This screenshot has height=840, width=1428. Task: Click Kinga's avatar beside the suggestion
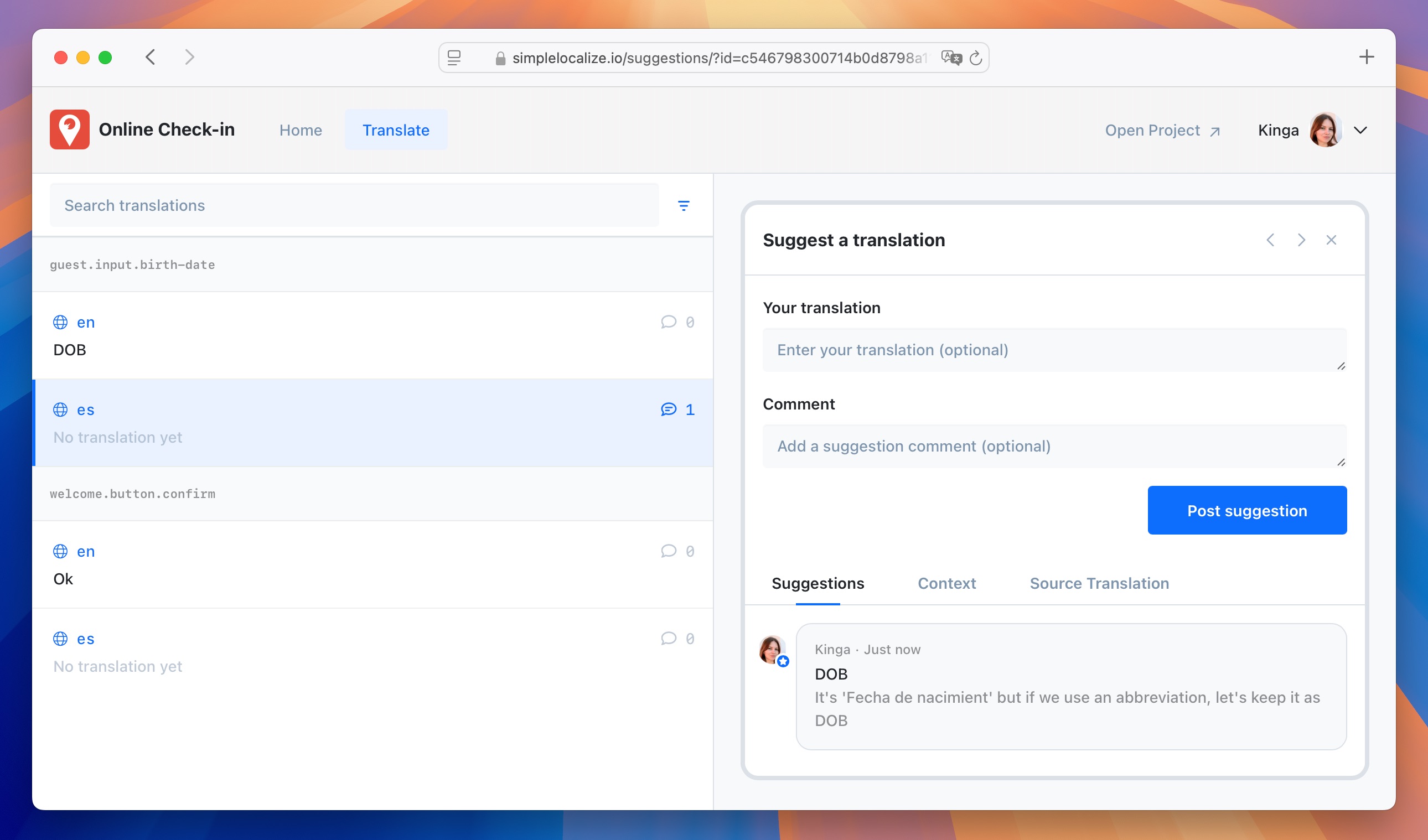click(x=773, y=650)
